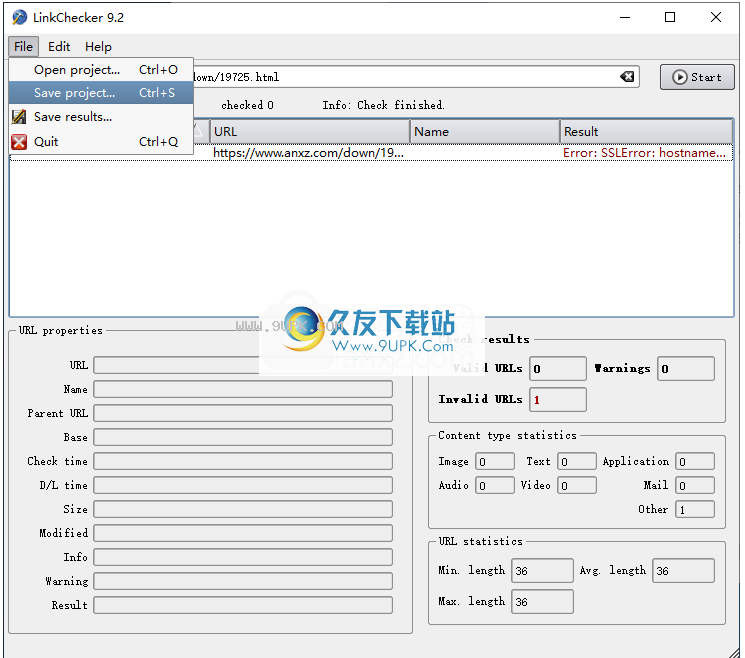Close the LinkChecker window
This screenshot has height=658, width=745.
tap(716, 18)
